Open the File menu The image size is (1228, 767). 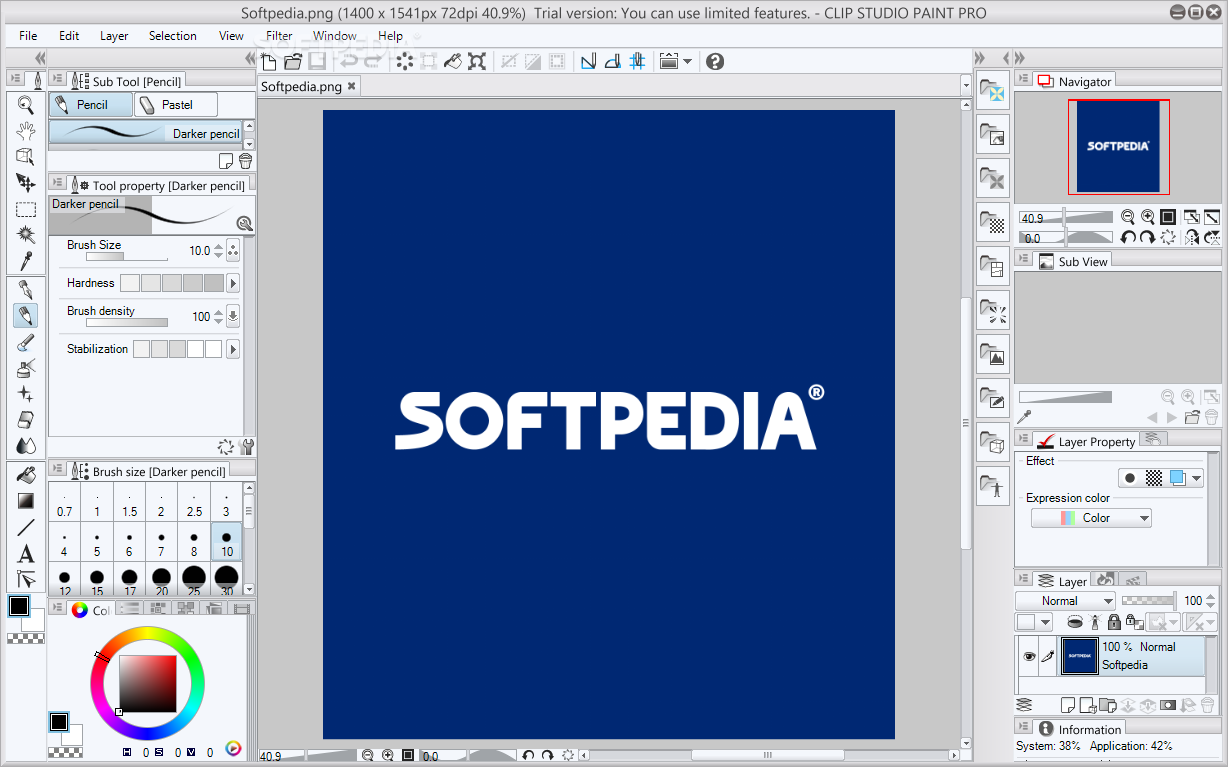pos(28,36)
